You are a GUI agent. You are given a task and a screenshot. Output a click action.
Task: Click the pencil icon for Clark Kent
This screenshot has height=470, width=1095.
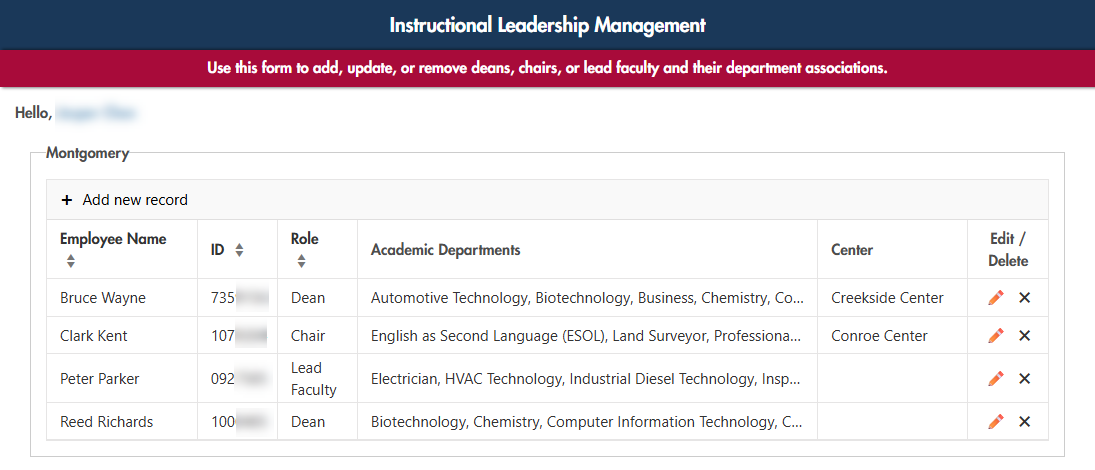coord(995,336)
